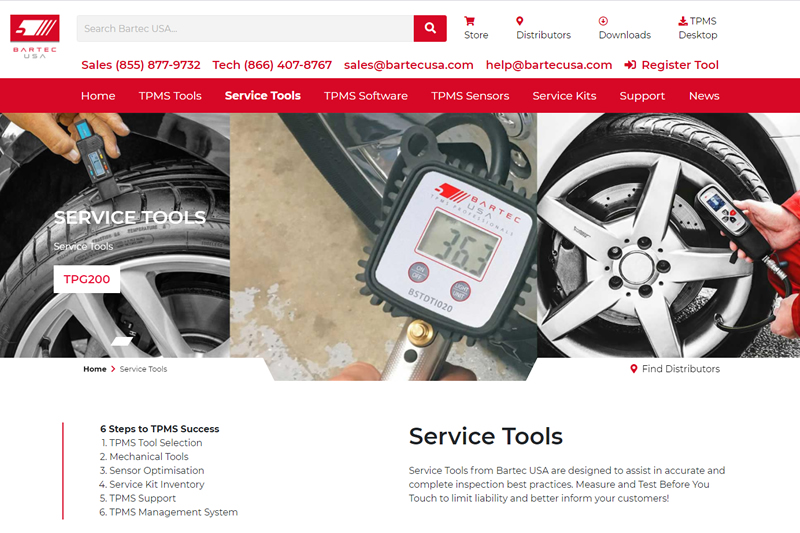Screen dimensions: 800x533
Task: Click Tech (866) 407-8767 link
Action: pyautogui.click(x=272, y=65)
